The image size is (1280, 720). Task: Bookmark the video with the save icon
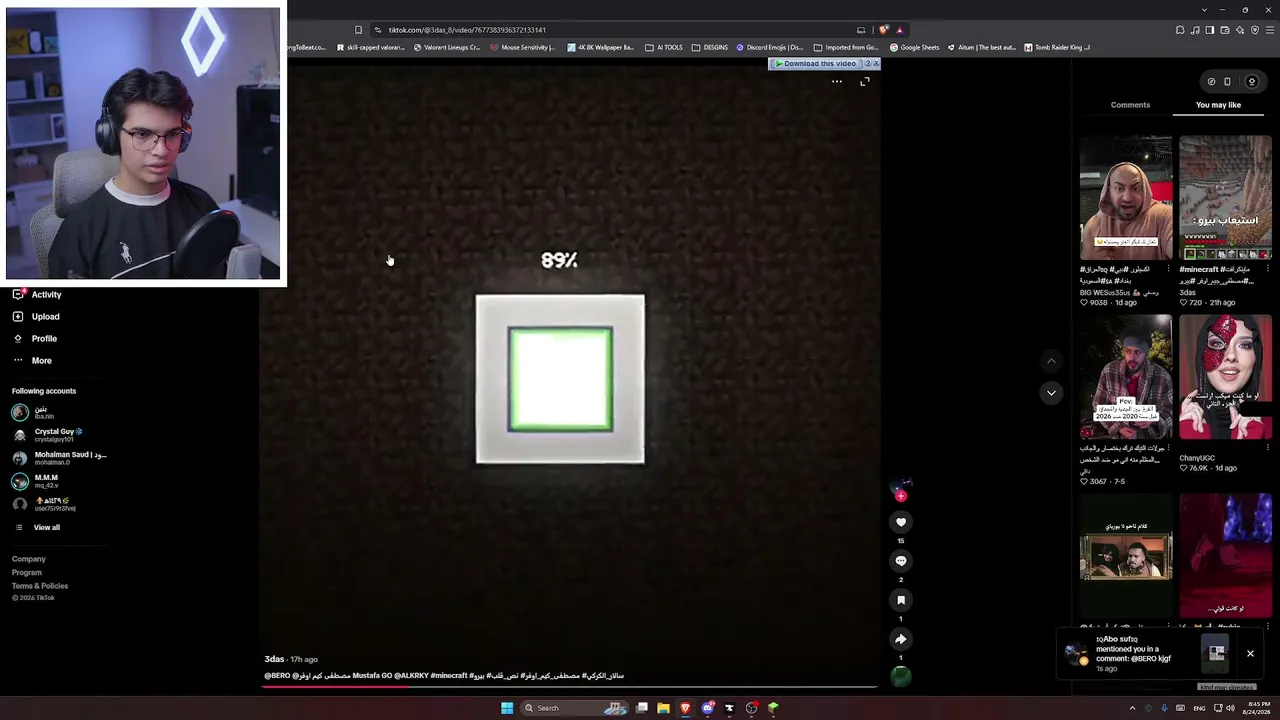[900, 600]
